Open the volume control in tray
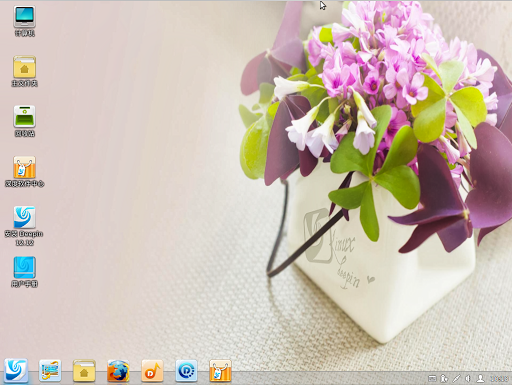The width and height of the screenshot is (512, 385). tap(468, 378)
